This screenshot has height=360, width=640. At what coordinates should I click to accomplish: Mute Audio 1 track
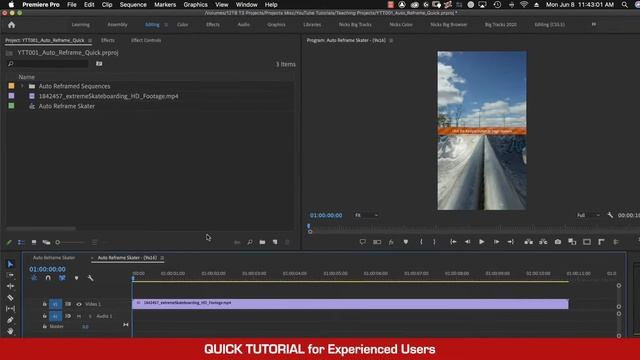point(79,316)
